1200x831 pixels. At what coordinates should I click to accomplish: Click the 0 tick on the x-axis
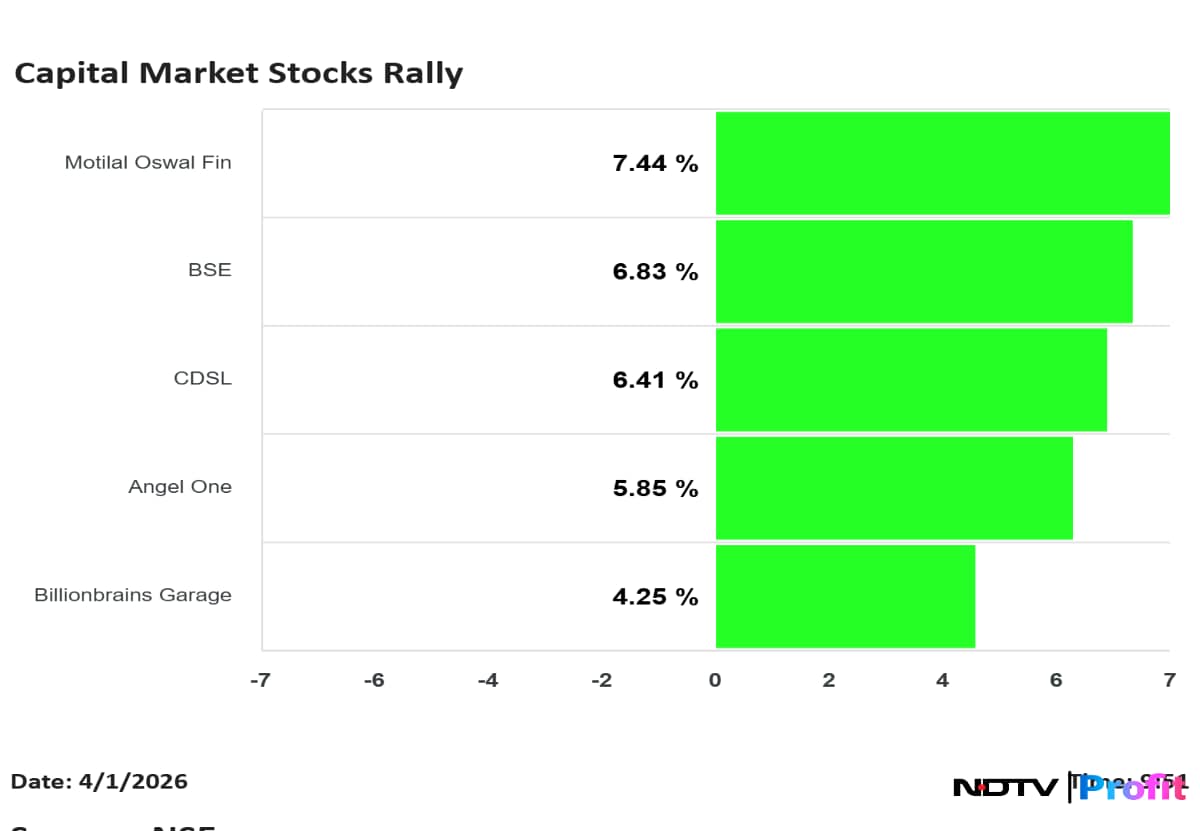click(715, 680)
